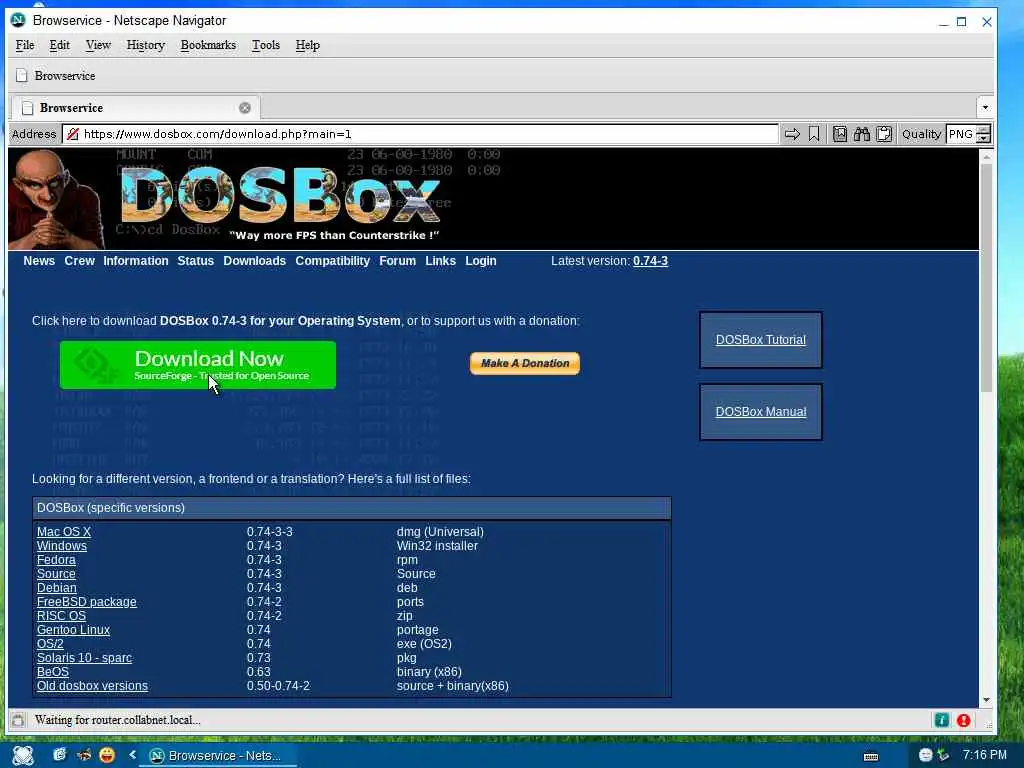Image resolution: width=1024 pixels, height=768 pixels.
Task: Click the green info icon in the status bar
Action: point(942,720)
